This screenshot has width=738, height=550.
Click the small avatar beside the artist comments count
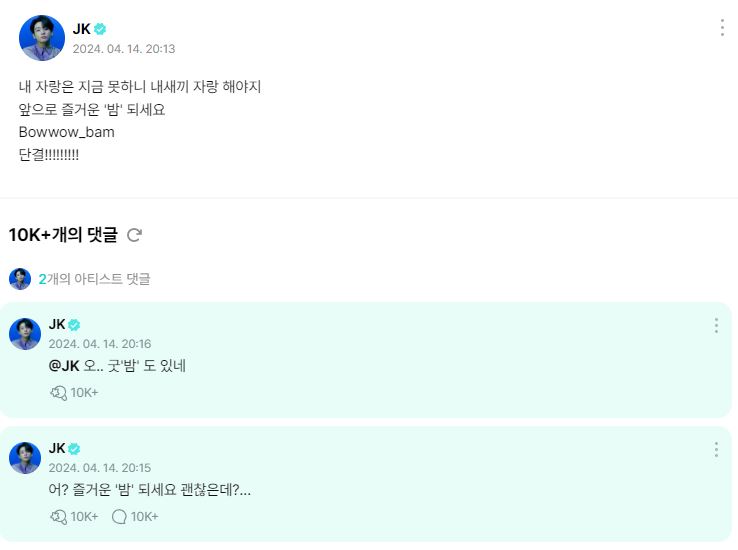click(x=20, y=279)
